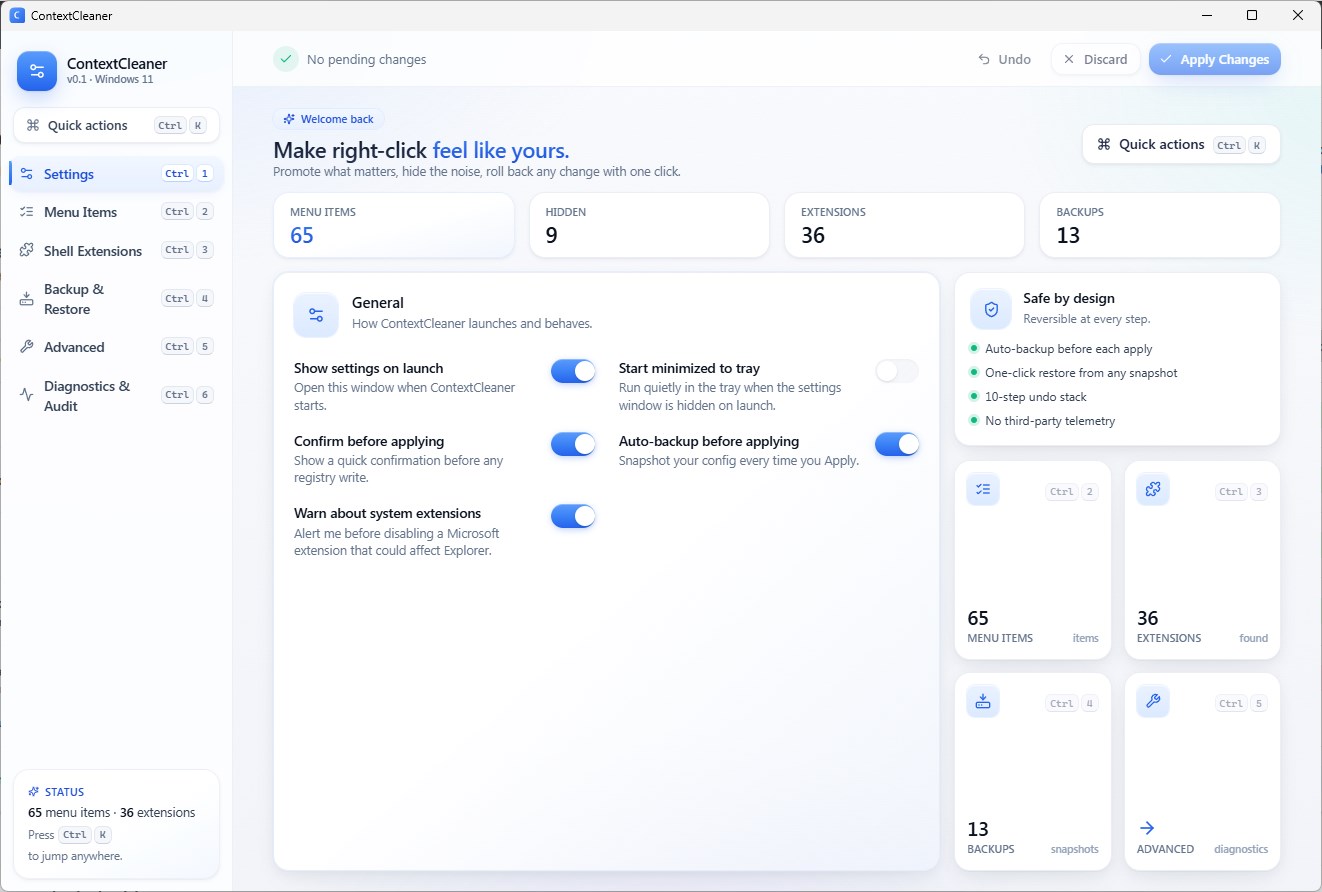Open Diagnostics & Audit page
Viewport: 1322px width, 892px height.
[117, 396]
